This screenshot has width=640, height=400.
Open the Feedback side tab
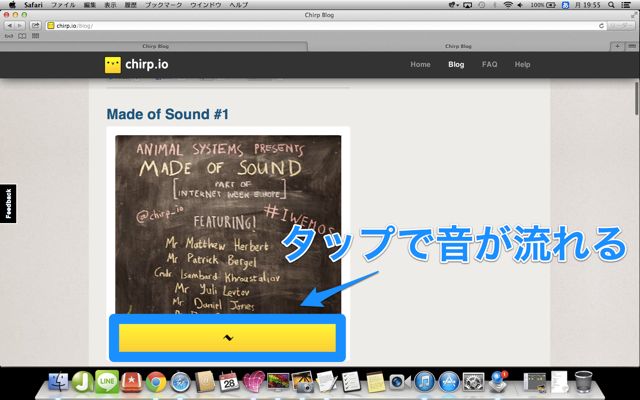pos(8,203)
